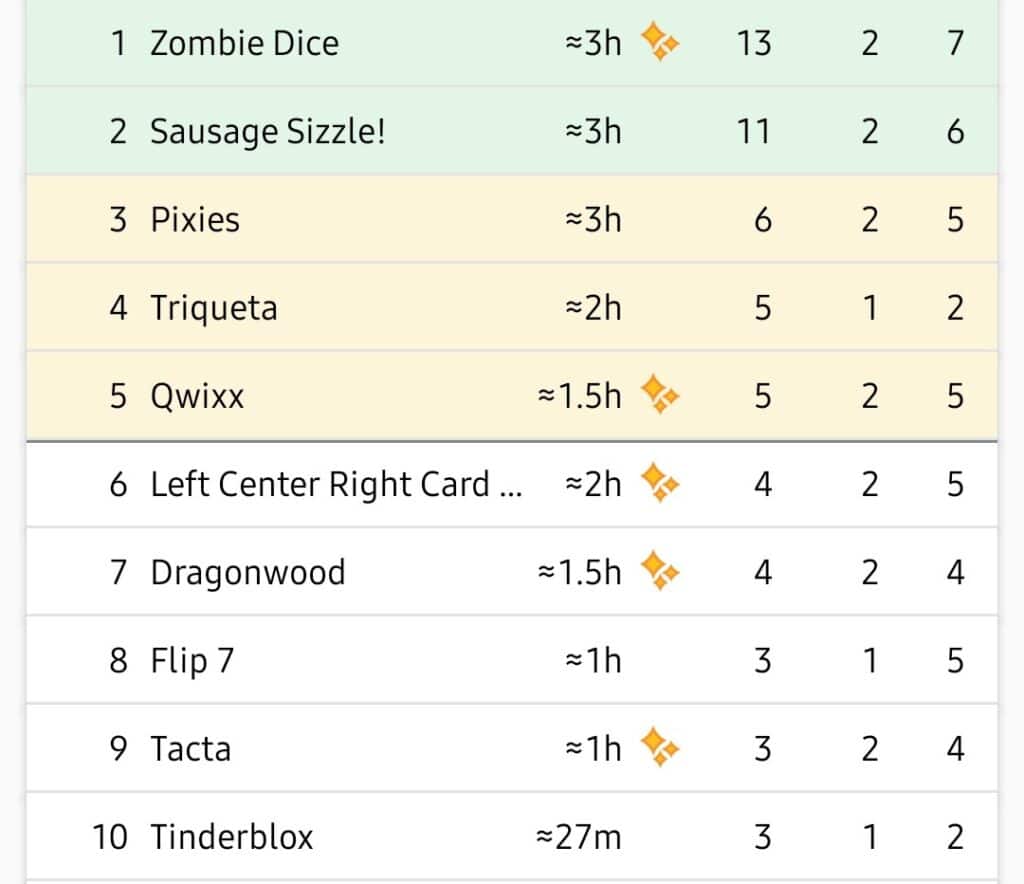Click the play count 13 for Zombie Dice

tap(754, 44)
